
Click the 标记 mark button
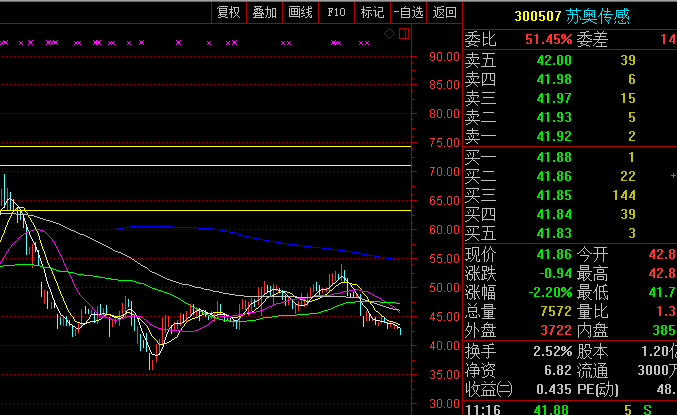tap(372, 12)
